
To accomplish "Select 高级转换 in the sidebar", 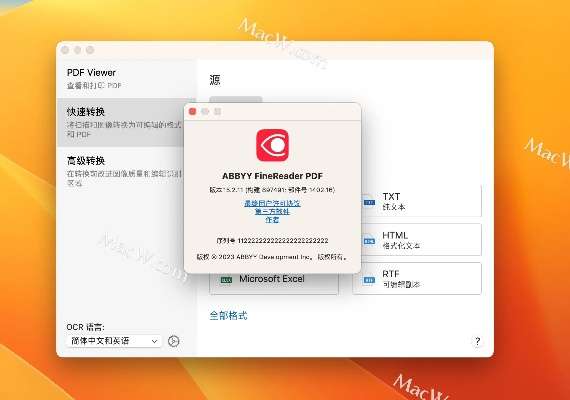I will click(120, 171).
